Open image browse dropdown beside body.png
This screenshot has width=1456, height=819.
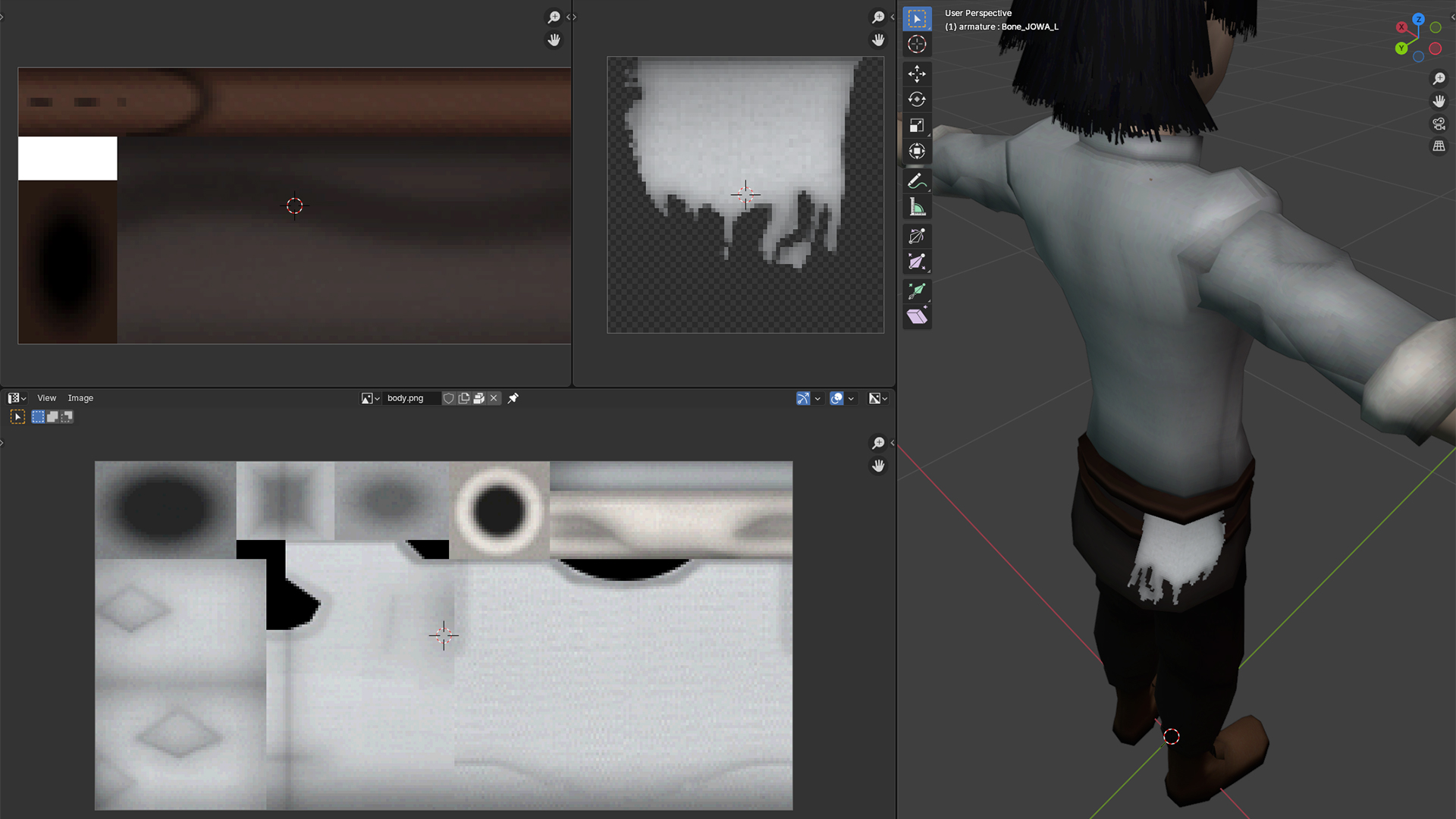(370, 398)
